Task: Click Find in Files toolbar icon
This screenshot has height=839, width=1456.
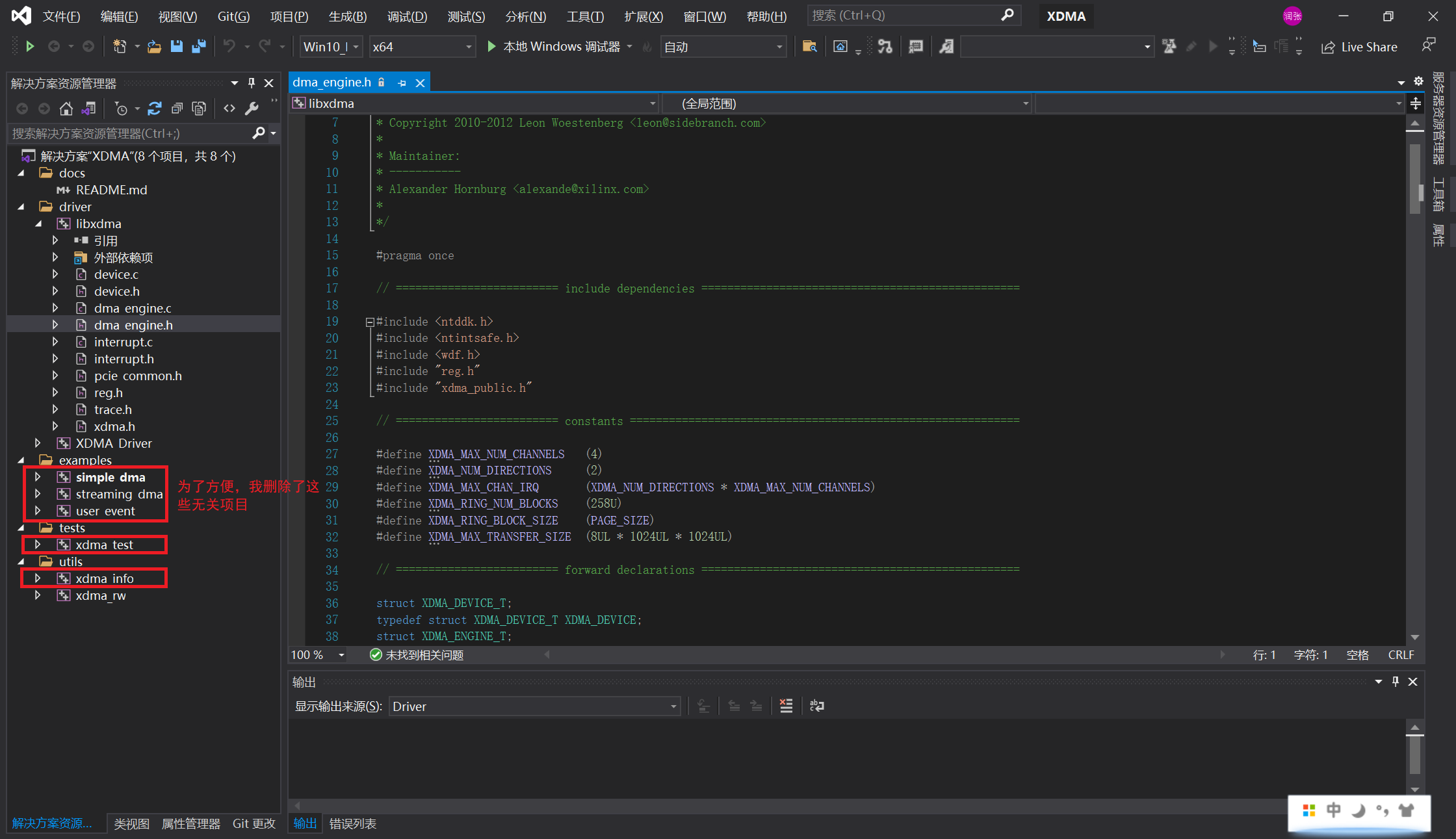Action: tap(810, 46)
